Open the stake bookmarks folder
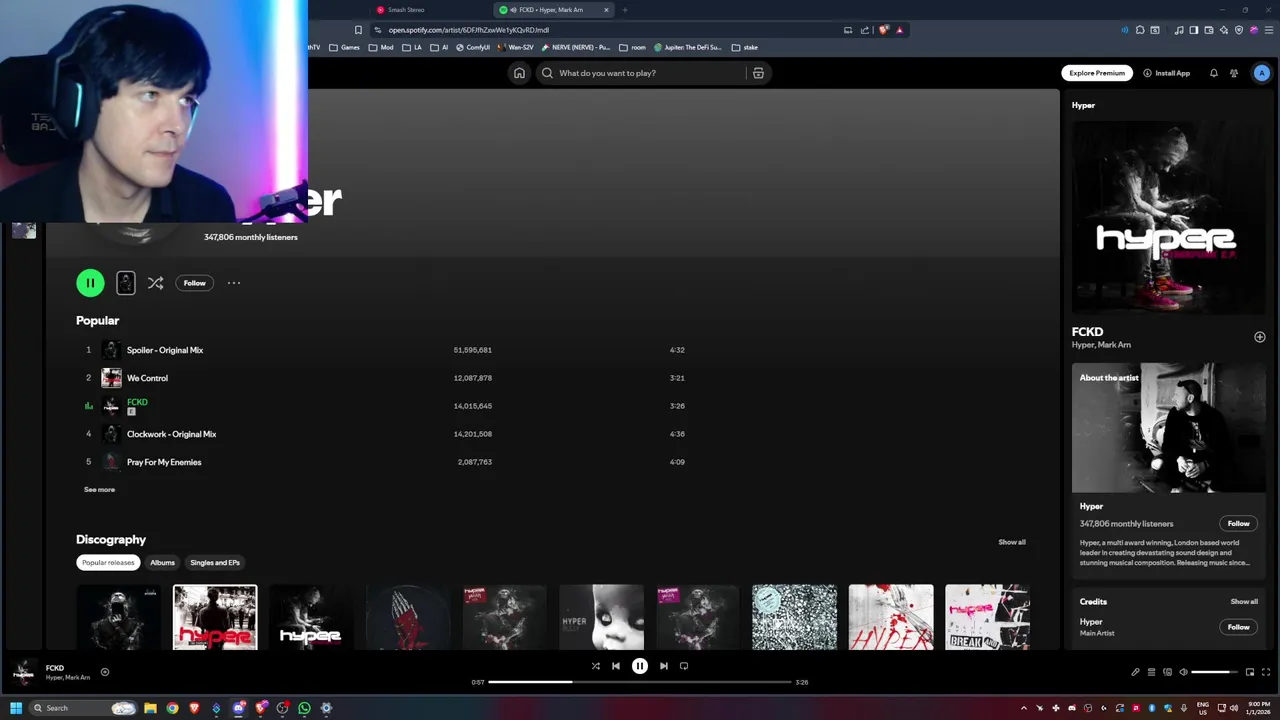Screen dimensions: 1280x720 [744, 47]
